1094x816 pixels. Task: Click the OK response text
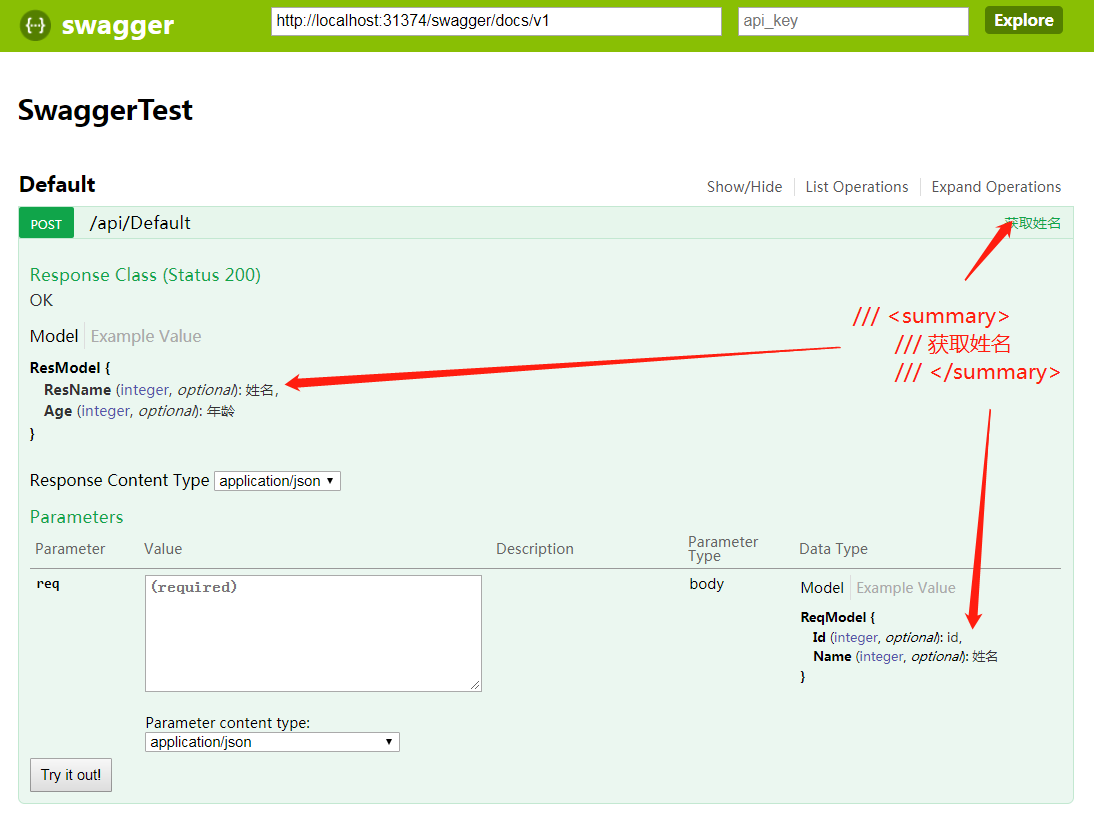(41, 301)
